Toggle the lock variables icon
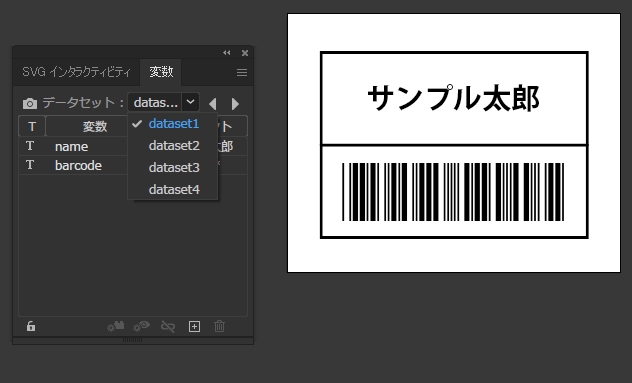The width and height of the screenshot is (632, 383). pos(31,326)
